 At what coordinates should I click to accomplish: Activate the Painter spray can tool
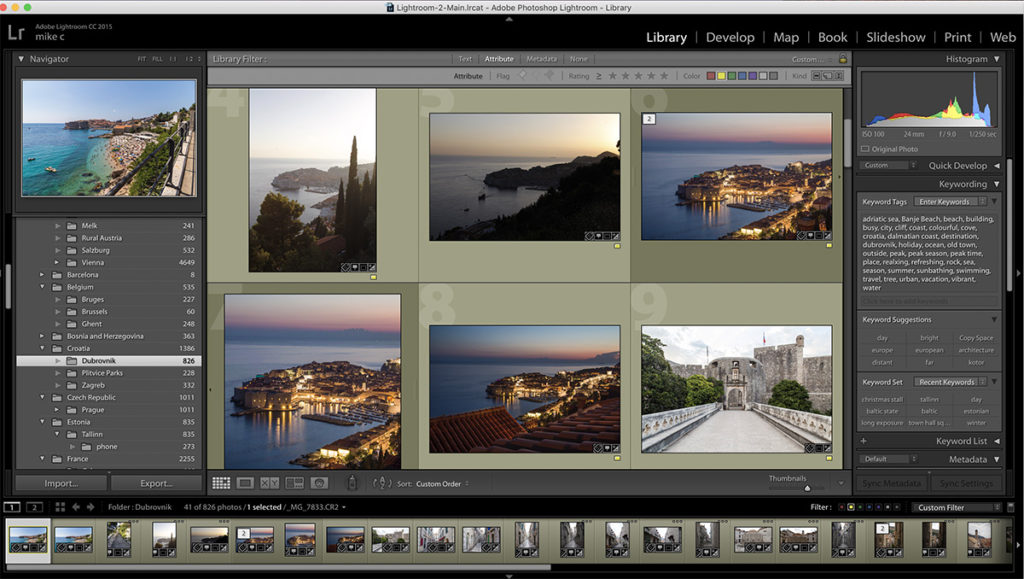coord(353,482)
